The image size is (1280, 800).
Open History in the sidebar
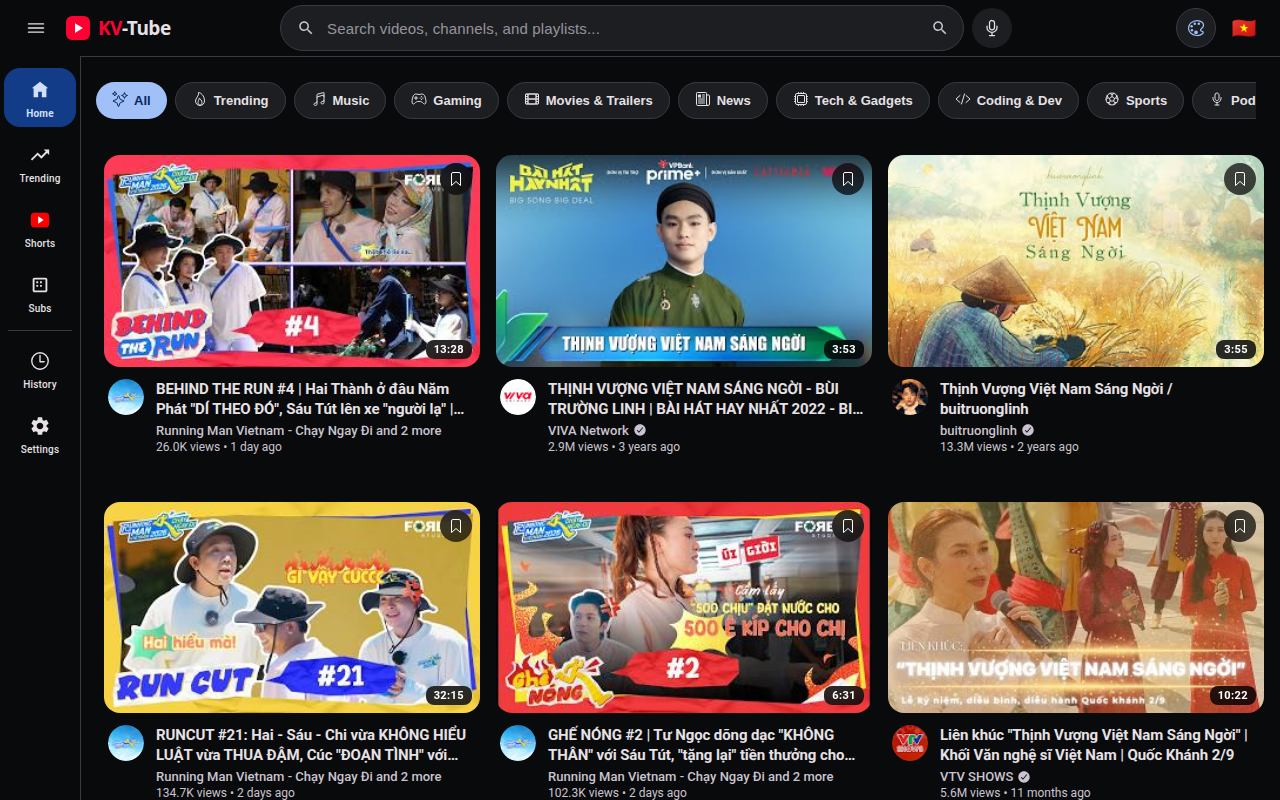[x=40, y=370]
